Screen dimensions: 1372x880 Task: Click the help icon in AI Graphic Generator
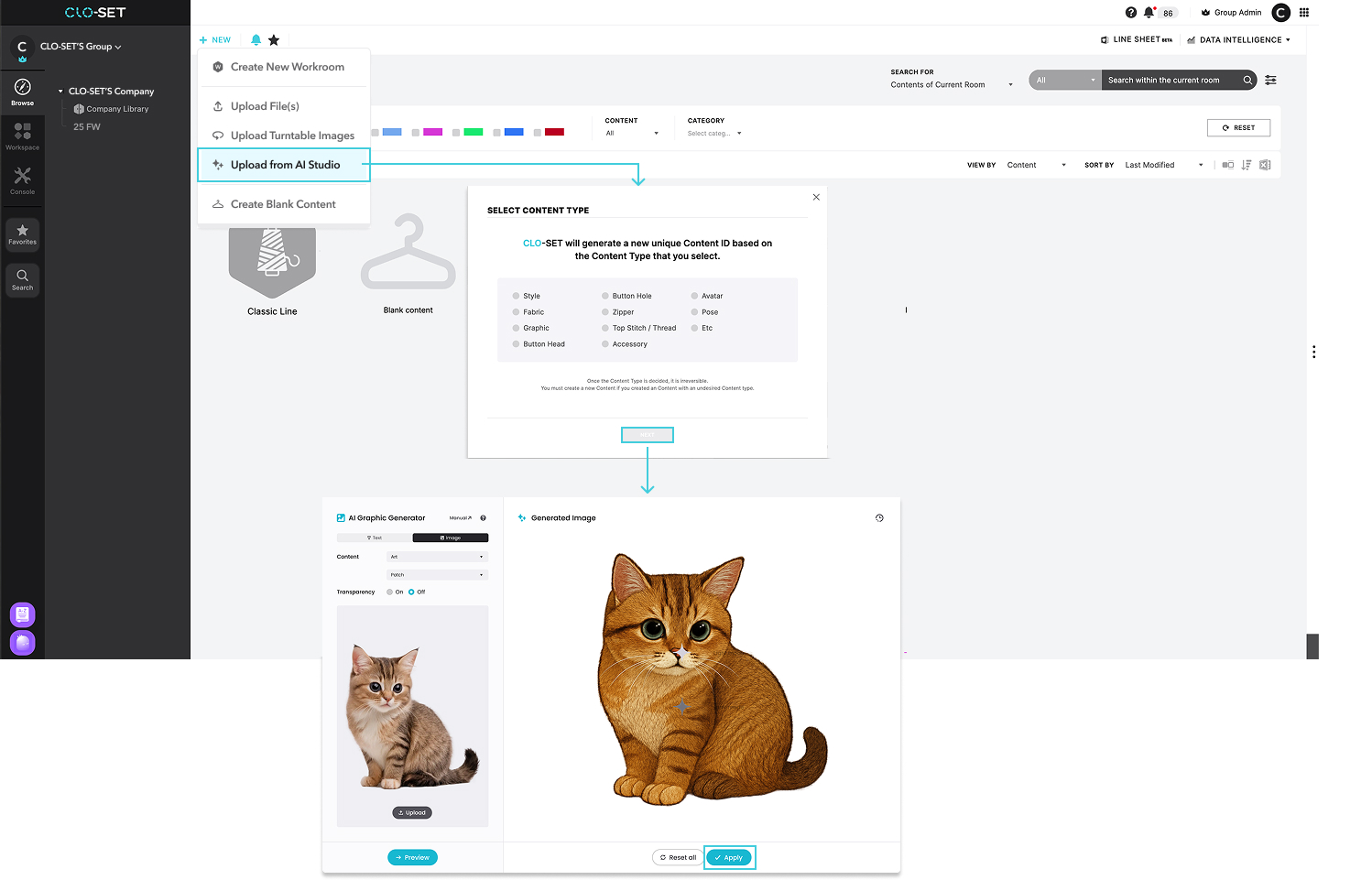coord(483,518)
